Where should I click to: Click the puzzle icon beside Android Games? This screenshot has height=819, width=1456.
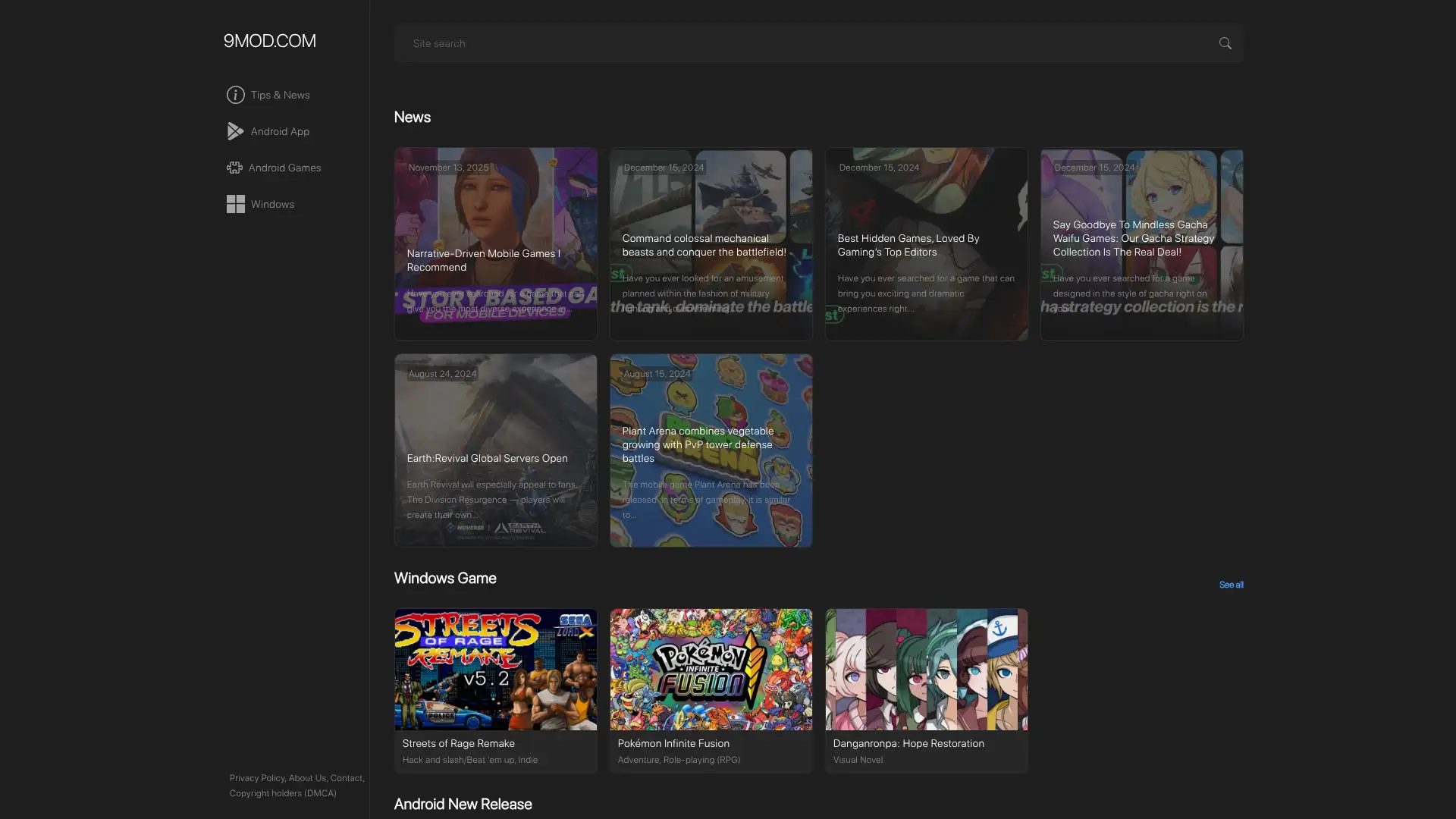tap(235, 168)
